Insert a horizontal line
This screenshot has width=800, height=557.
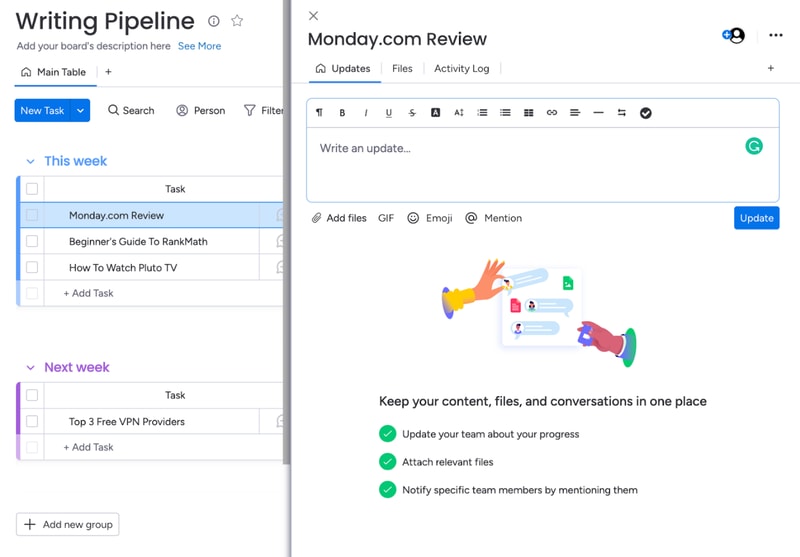(598, 113)
